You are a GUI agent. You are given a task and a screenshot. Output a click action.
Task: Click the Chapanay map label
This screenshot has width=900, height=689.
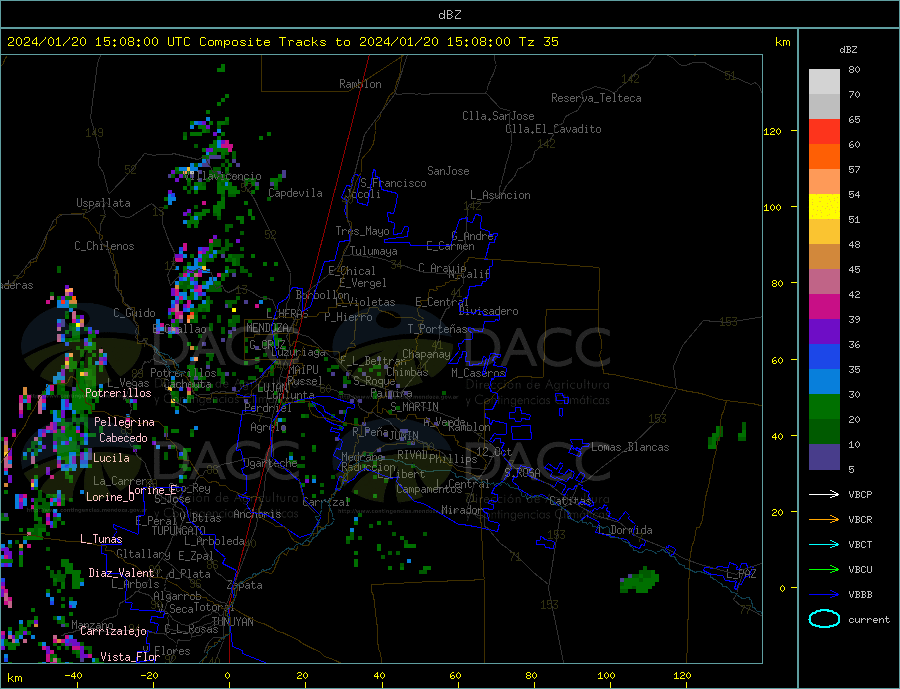(x=426, y=354)
